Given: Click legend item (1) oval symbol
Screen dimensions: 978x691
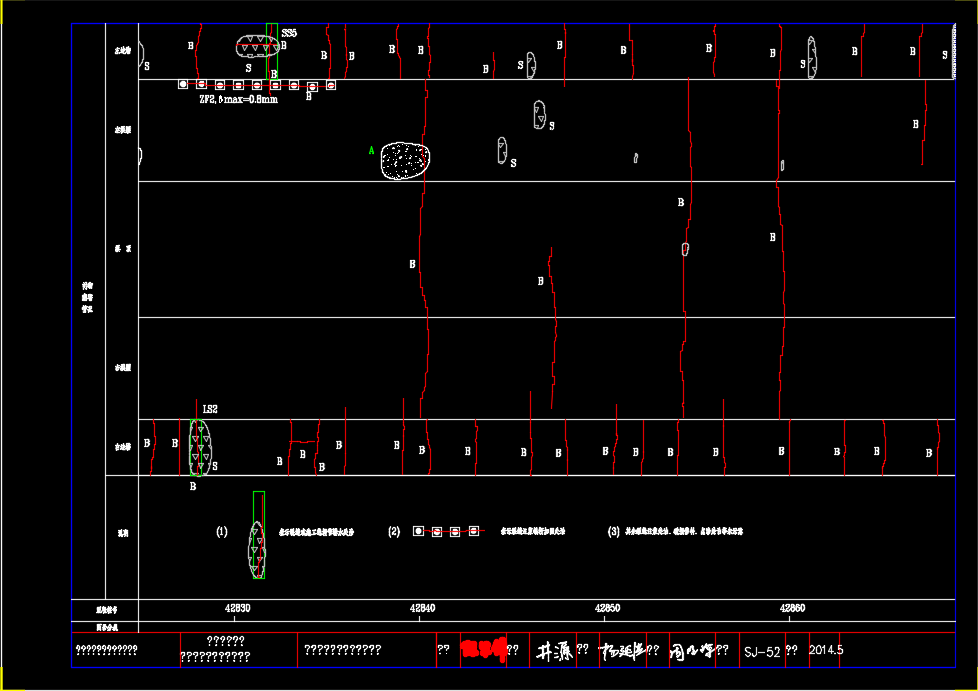Looking at the screenshot, I should [257, 548].
